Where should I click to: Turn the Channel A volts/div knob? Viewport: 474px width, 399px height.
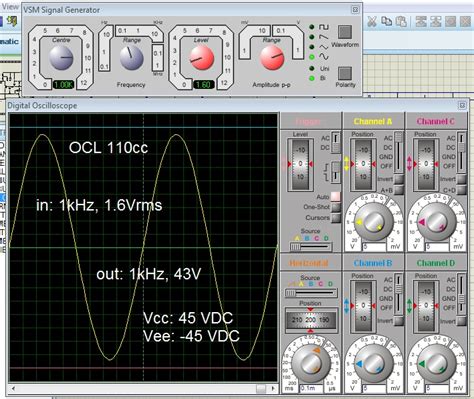pyautogui.click(x=373, y=222)
